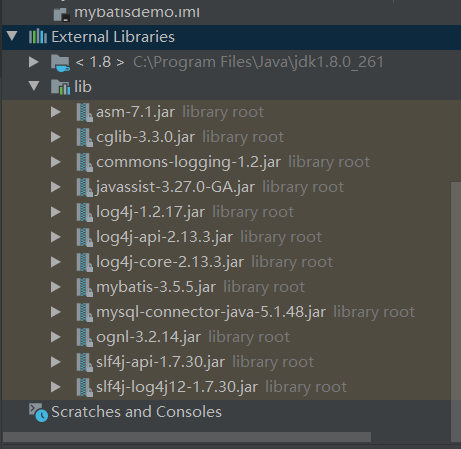Select cglib-3.3.0.jar in the tree
This screenshot has width=461, height=449.
[x=145, y=137]
